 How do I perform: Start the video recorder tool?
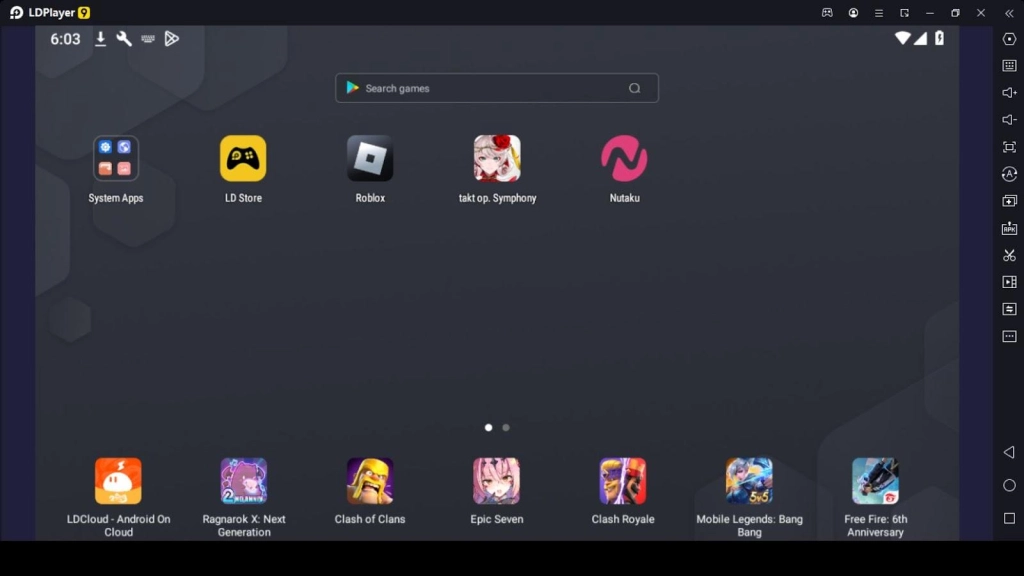click(x=1009, y=282)
